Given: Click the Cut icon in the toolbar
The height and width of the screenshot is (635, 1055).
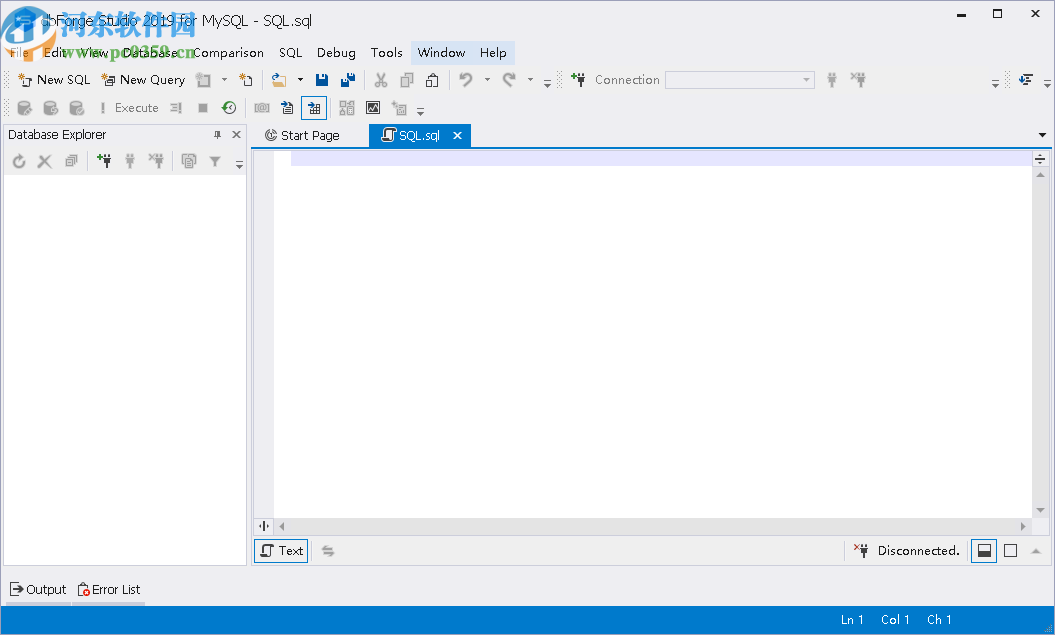Looking at the screenshot, I should 381,79.
